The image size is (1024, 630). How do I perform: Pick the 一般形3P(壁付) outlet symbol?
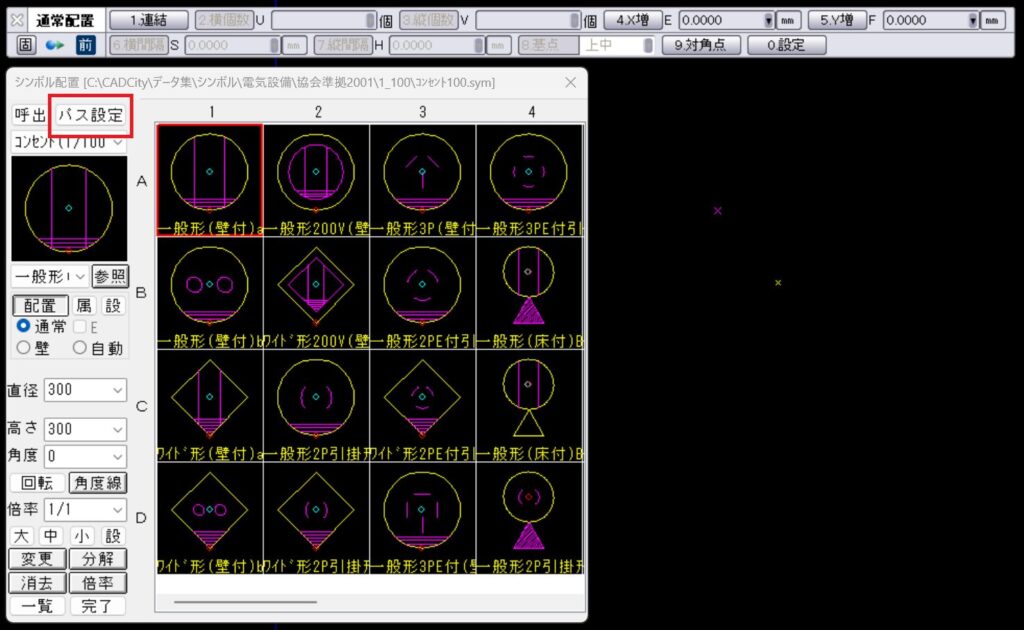pos(423,180)
